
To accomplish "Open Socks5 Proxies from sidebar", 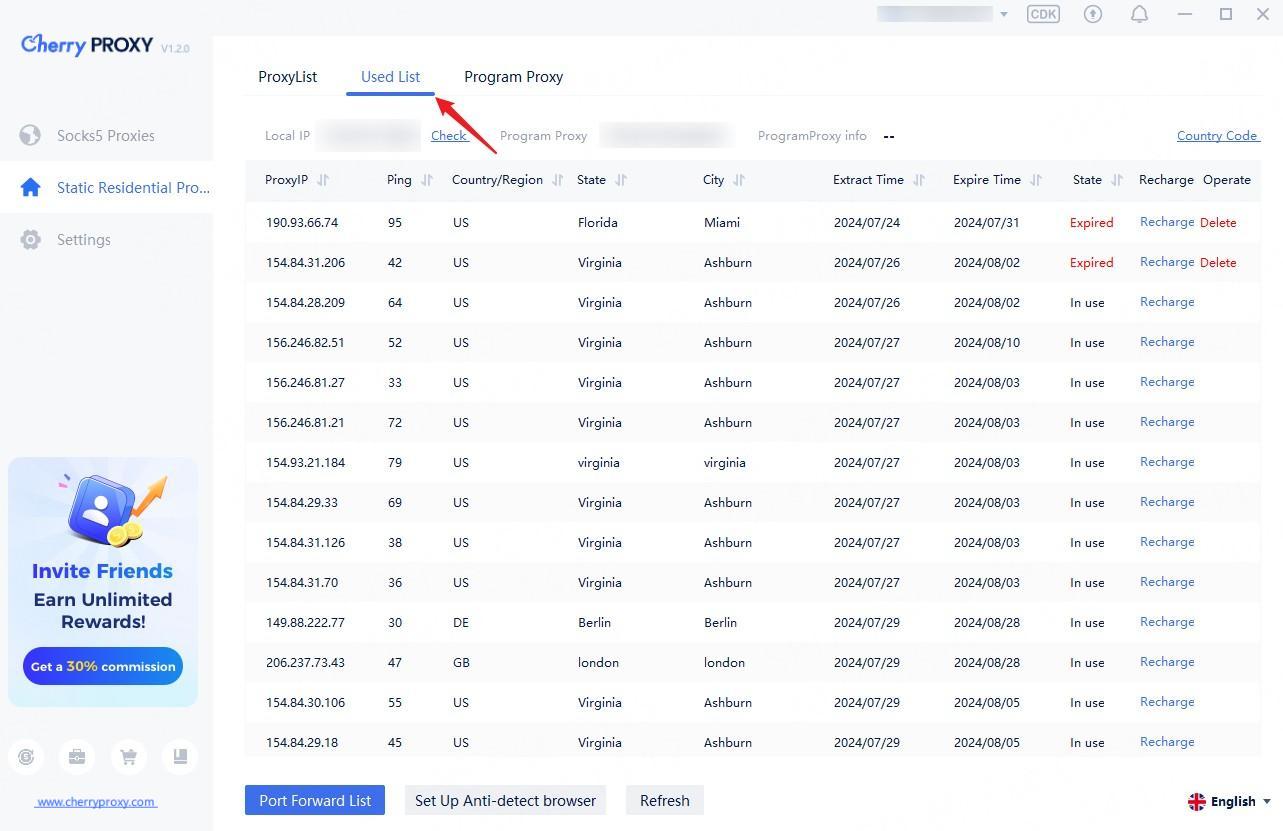I will (x=105, y=135).
